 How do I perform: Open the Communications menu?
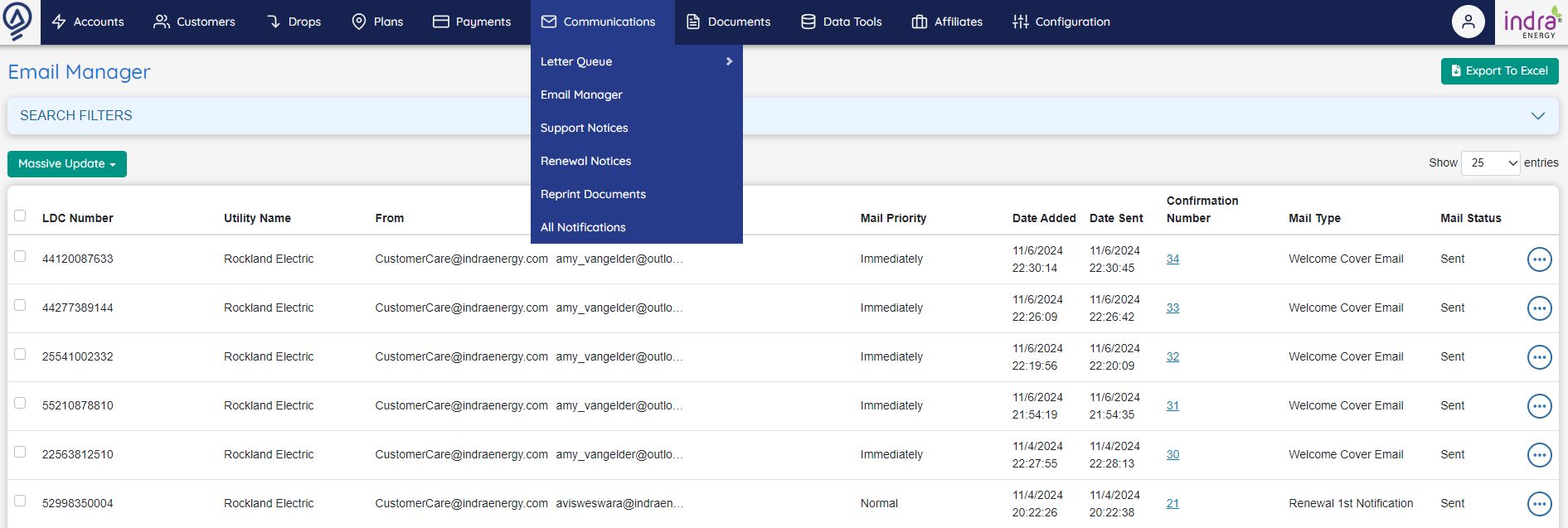tap(603, 22)
